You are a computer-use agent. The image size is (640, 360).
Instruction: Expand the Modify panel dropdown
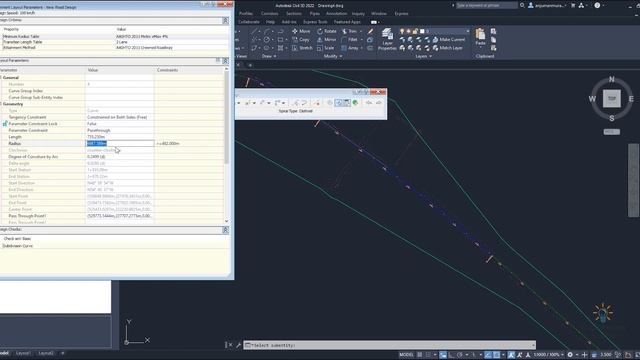pos(333,56)
